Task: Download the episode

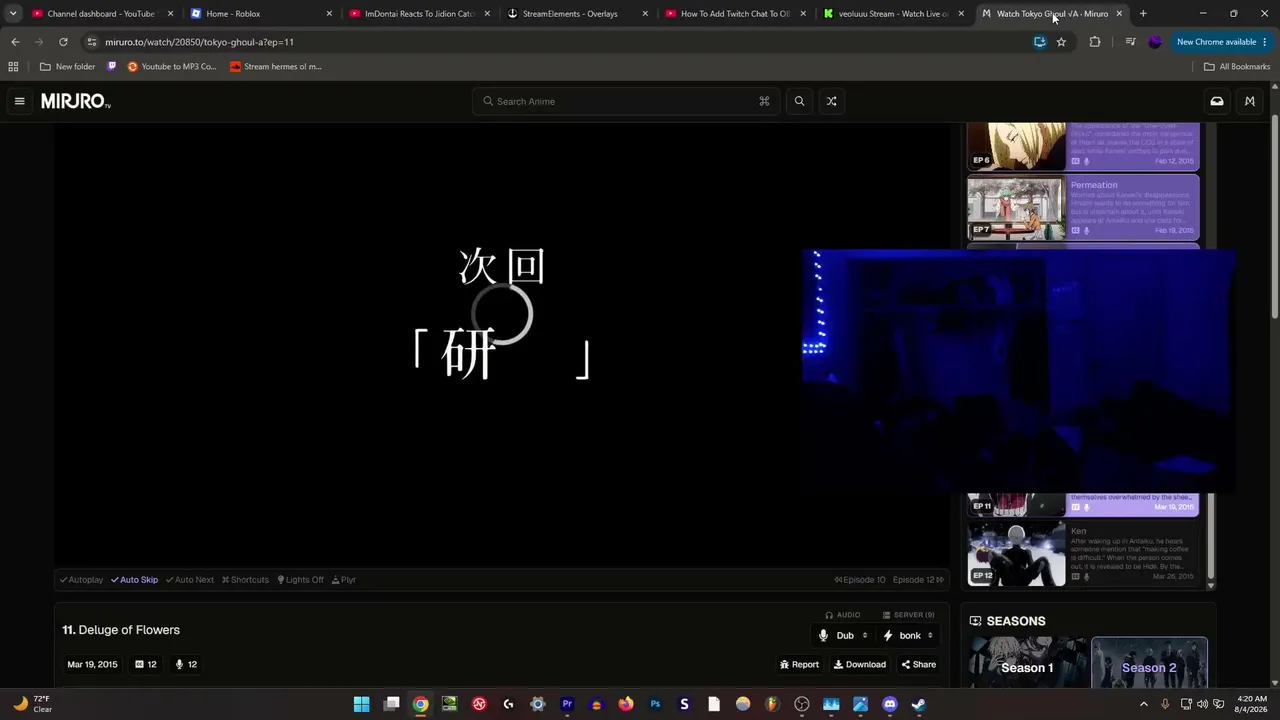Action: click(860, 664)
